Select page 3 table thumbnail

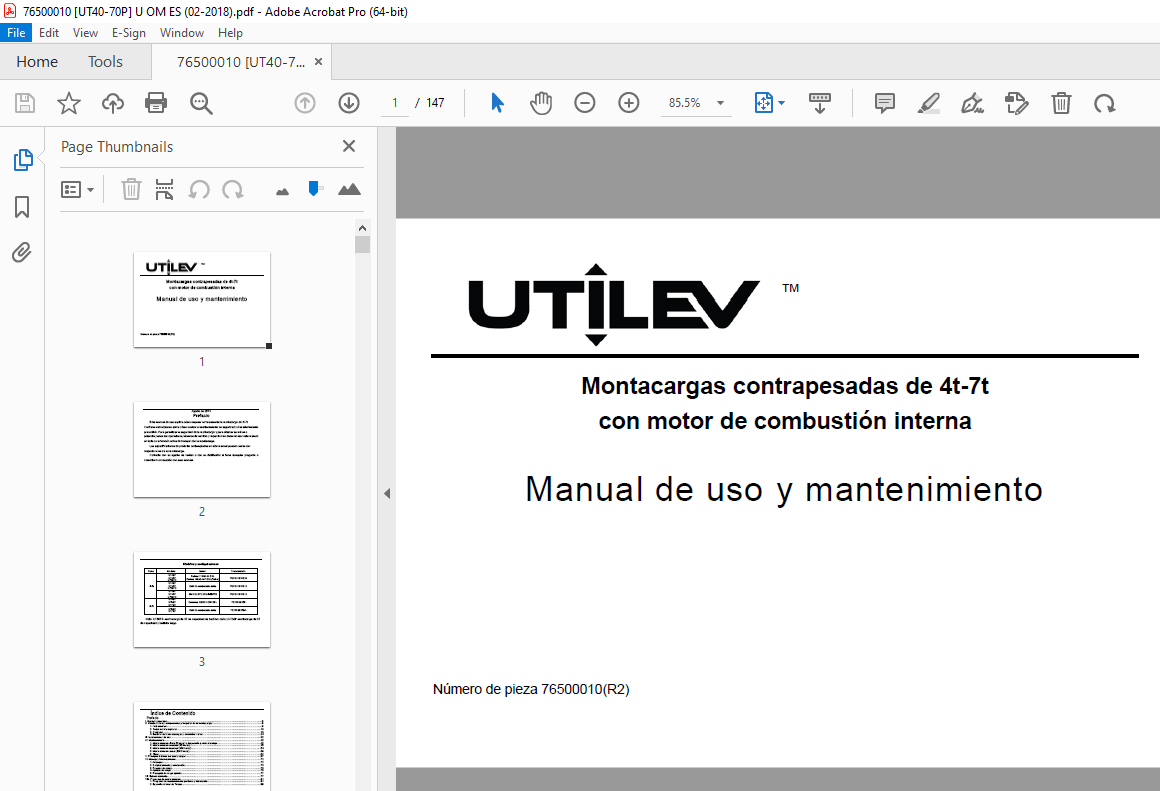[202, 599]
